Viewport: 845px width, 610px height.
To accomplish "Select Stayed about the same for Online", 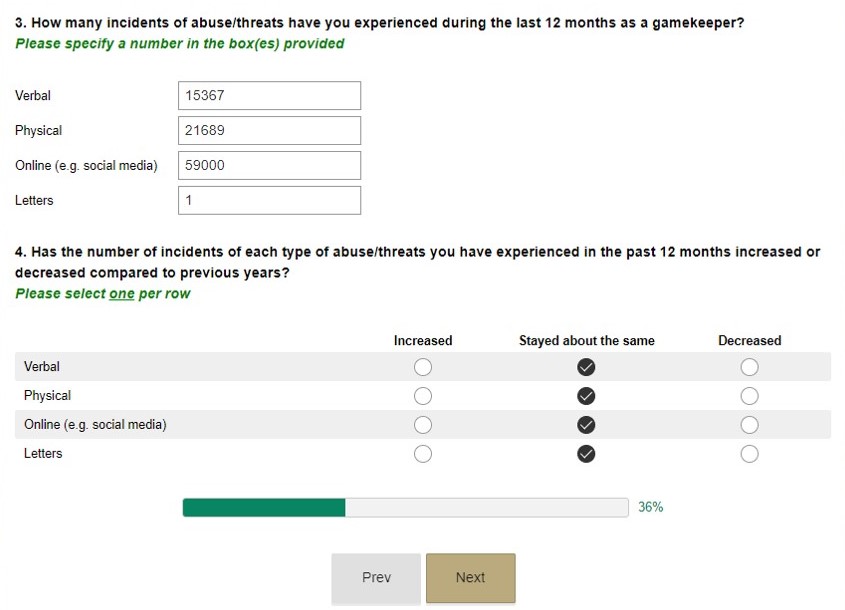I will (x=587, y=425).
